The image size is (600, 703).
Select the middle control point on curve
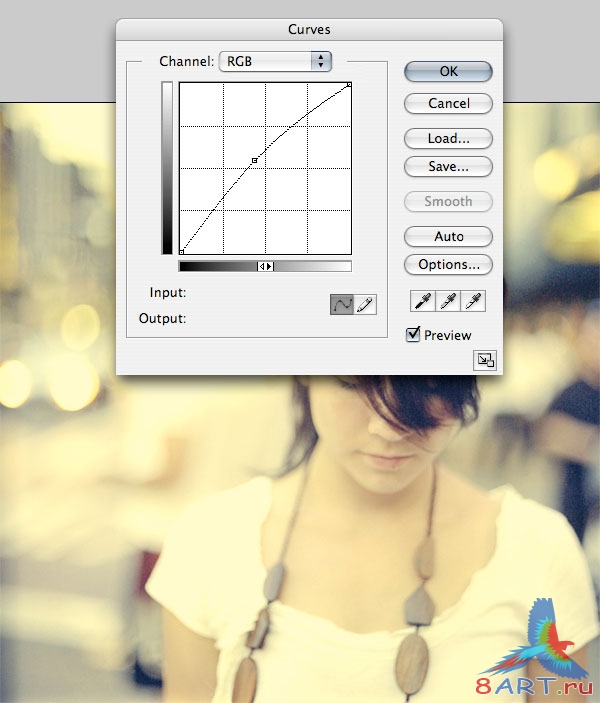(x=254, y=160)
